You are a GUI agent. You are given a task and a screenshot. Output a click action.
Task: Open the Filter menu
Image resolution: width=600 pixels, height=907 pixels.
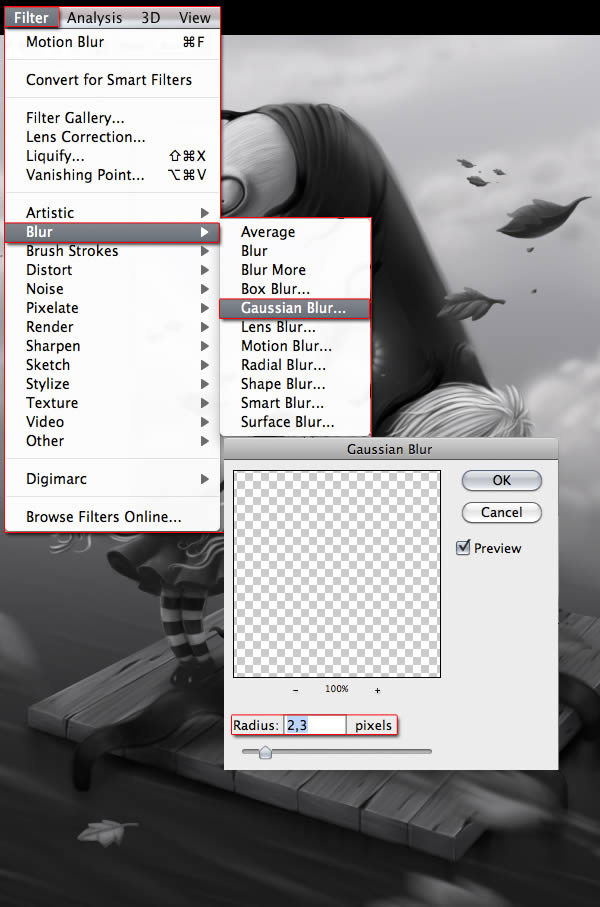tap(31, 18)
